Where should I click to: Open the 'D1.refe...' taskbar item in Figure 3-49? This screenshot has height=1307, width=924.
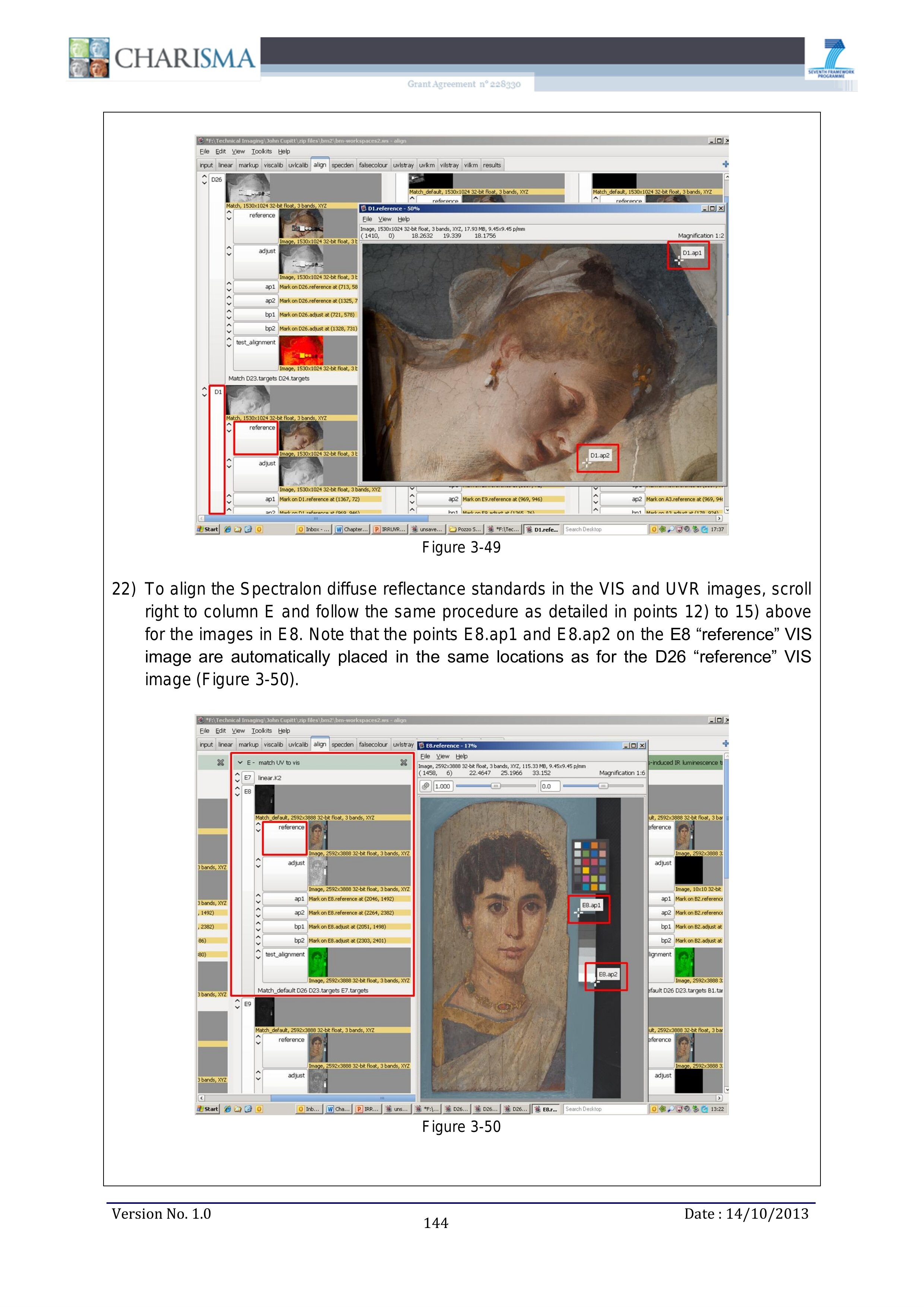point(542,529)
